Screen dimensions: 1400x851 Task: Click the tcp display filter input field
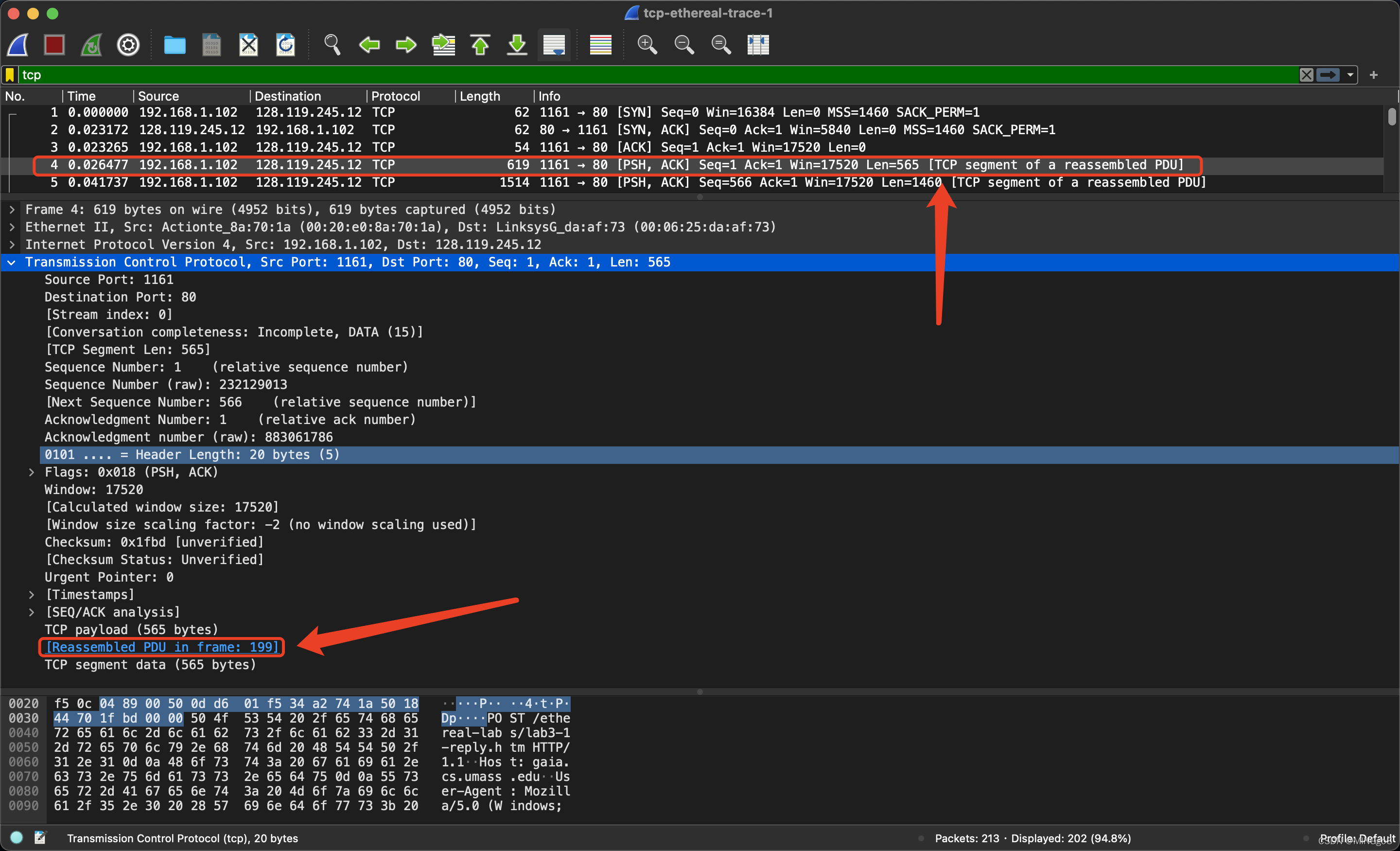pyautogui.click(x=625, y=75)
